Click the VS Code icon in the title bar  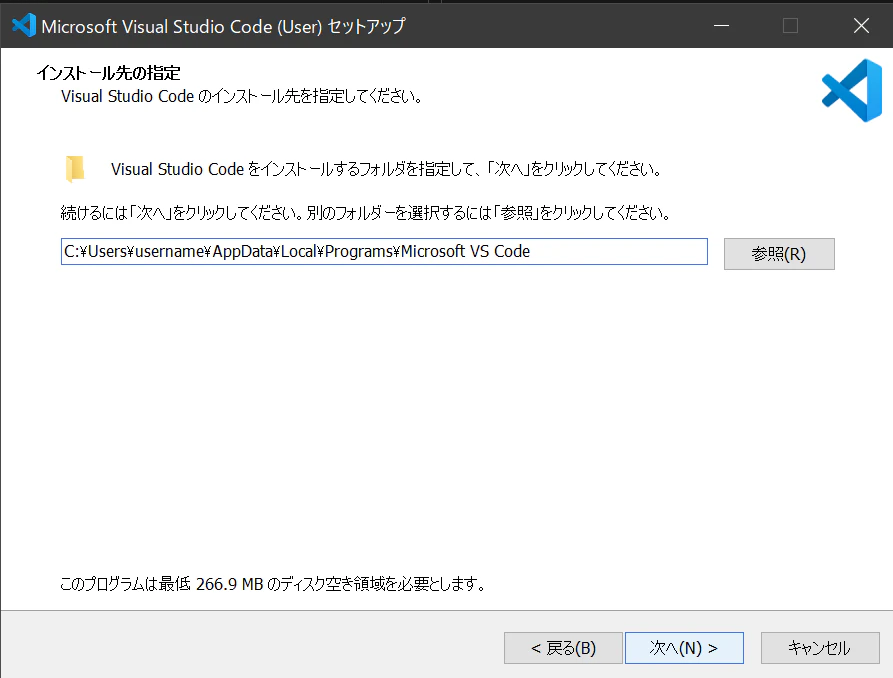(24, 26)
